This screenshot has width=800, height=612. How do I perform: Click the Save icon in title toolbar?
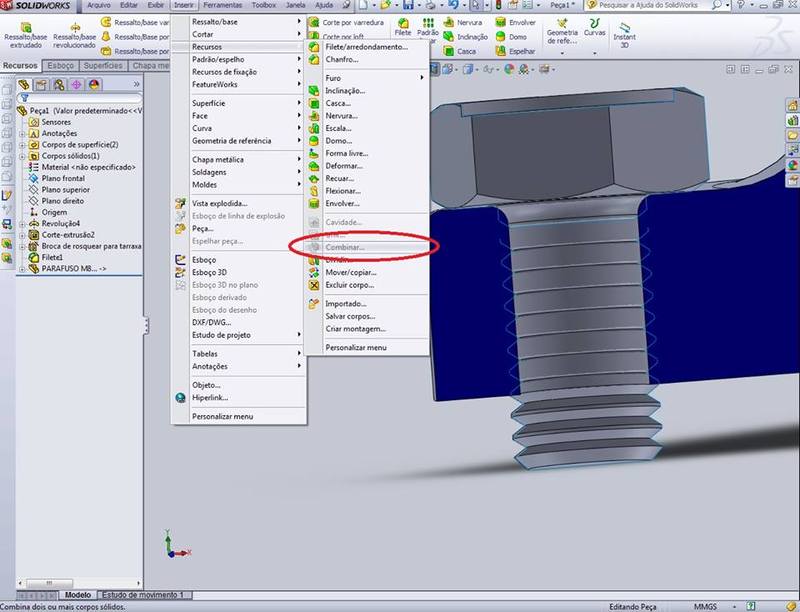coord(408,5)
